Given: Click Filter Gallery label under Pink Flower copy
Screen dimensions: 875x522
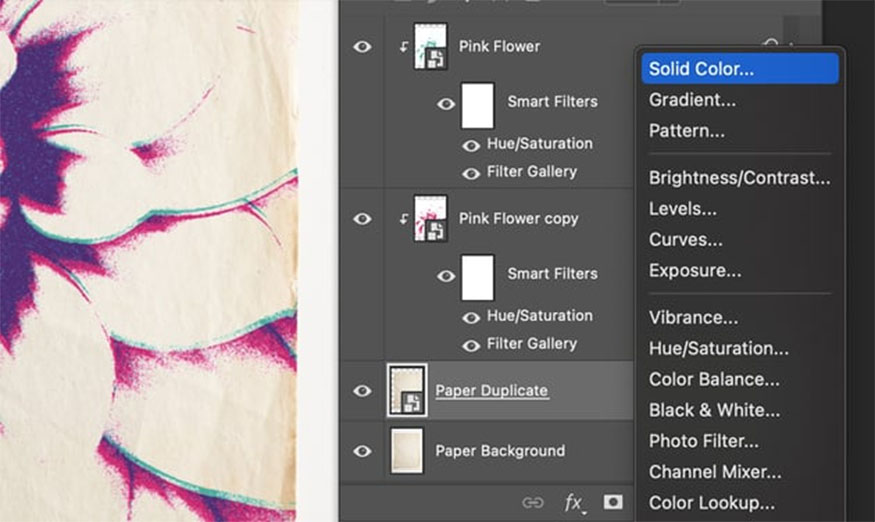Looking at the screenshot, I should tap(532, 343).
